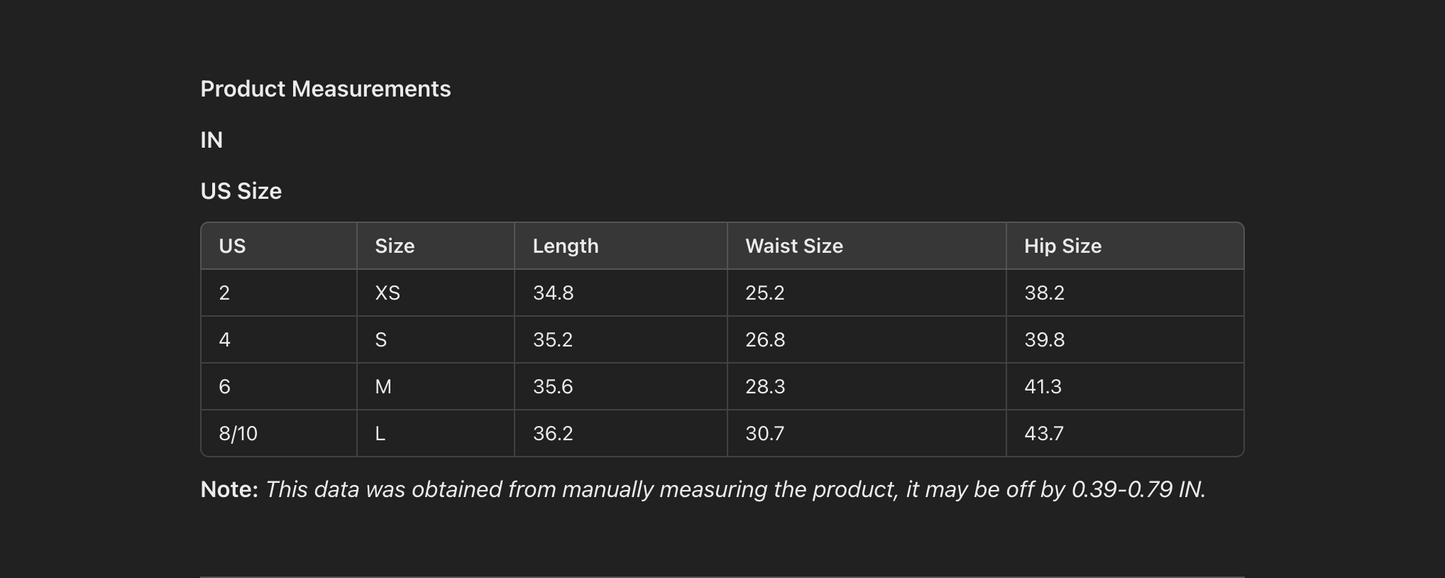Click the US column header
This screenshot has width=1445, height=578.
[x=232, y=246]
